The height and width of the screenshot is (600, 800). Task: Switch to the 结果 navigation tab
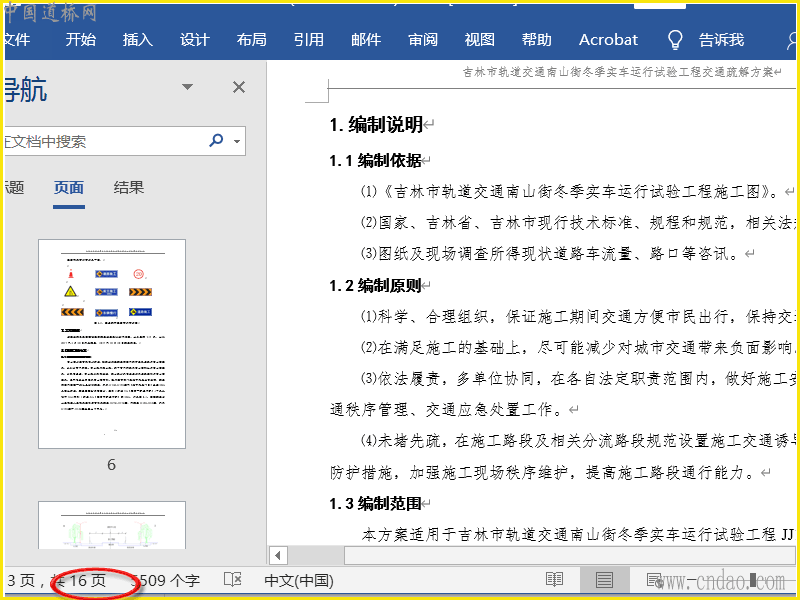(129, 188)
